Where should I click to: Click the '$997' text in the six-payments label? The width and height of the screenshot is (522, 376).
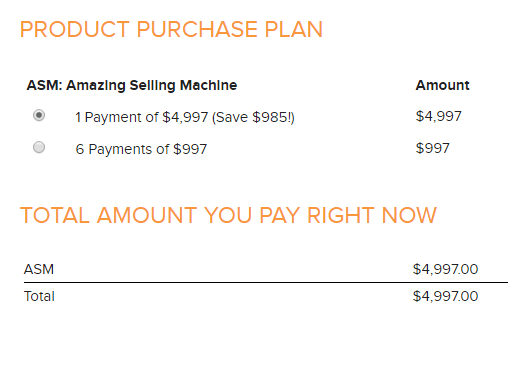[190, 149]
